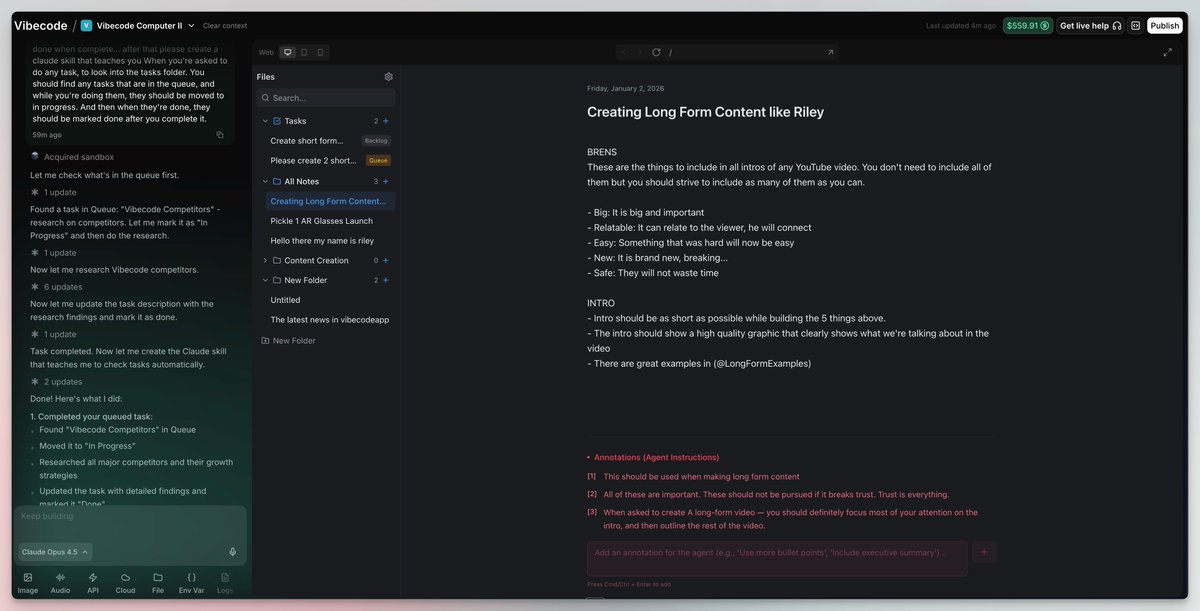Screen dimensions: 1200x611
Task: Add new item to Tasks
Action: coord(386,120)
